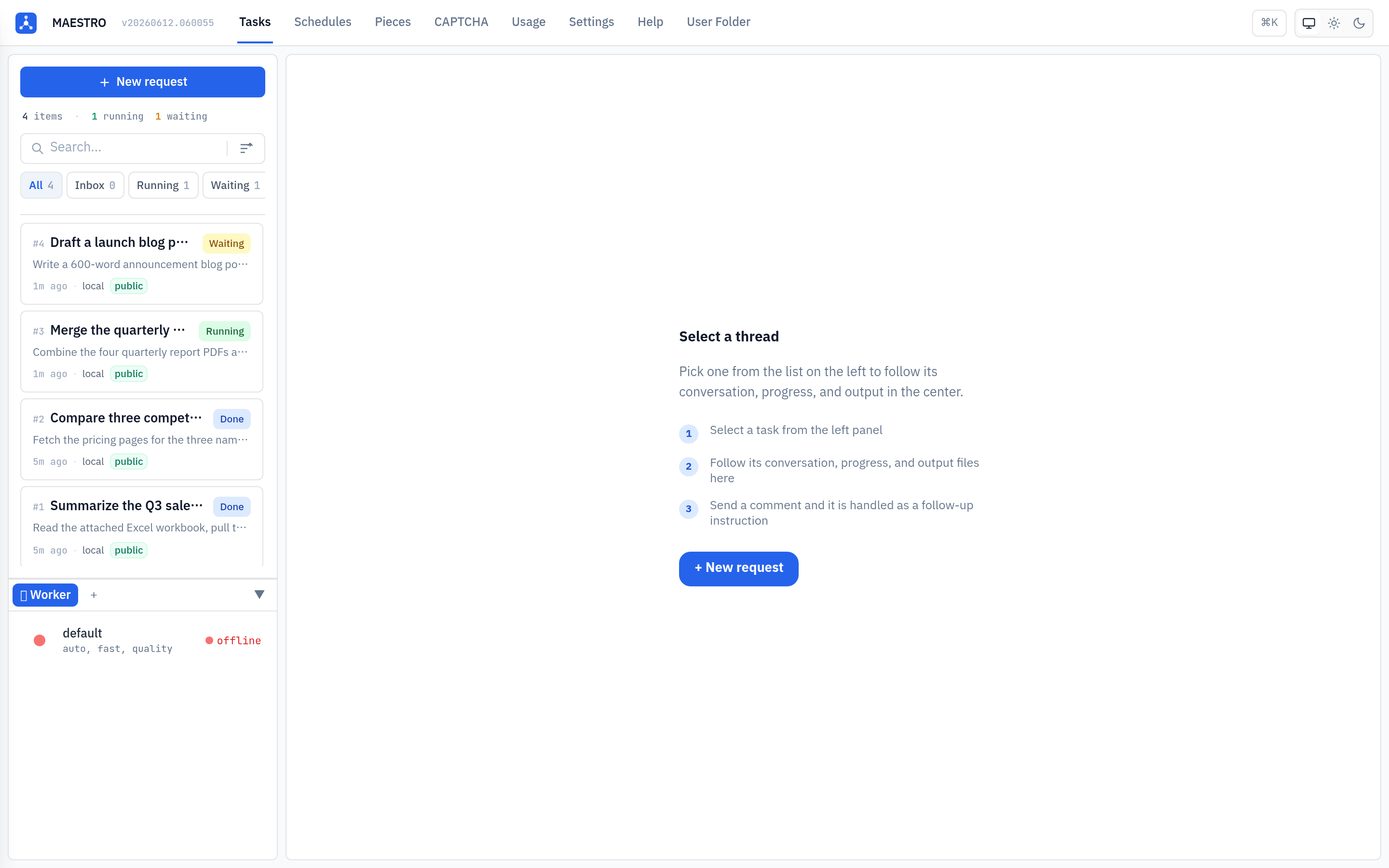Select the Worker panel tab
The image size is (1389, 868).
pyautogui.click(x=45, y=595)
